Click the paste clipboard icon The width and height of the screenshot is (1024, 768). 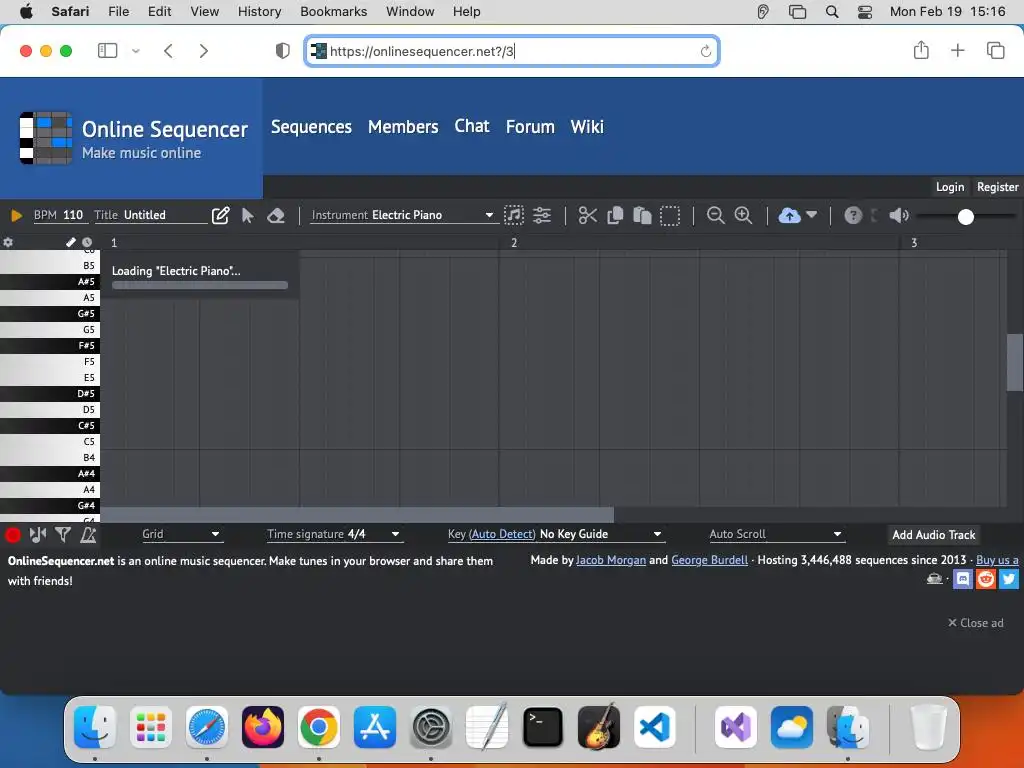pos(642,215)
